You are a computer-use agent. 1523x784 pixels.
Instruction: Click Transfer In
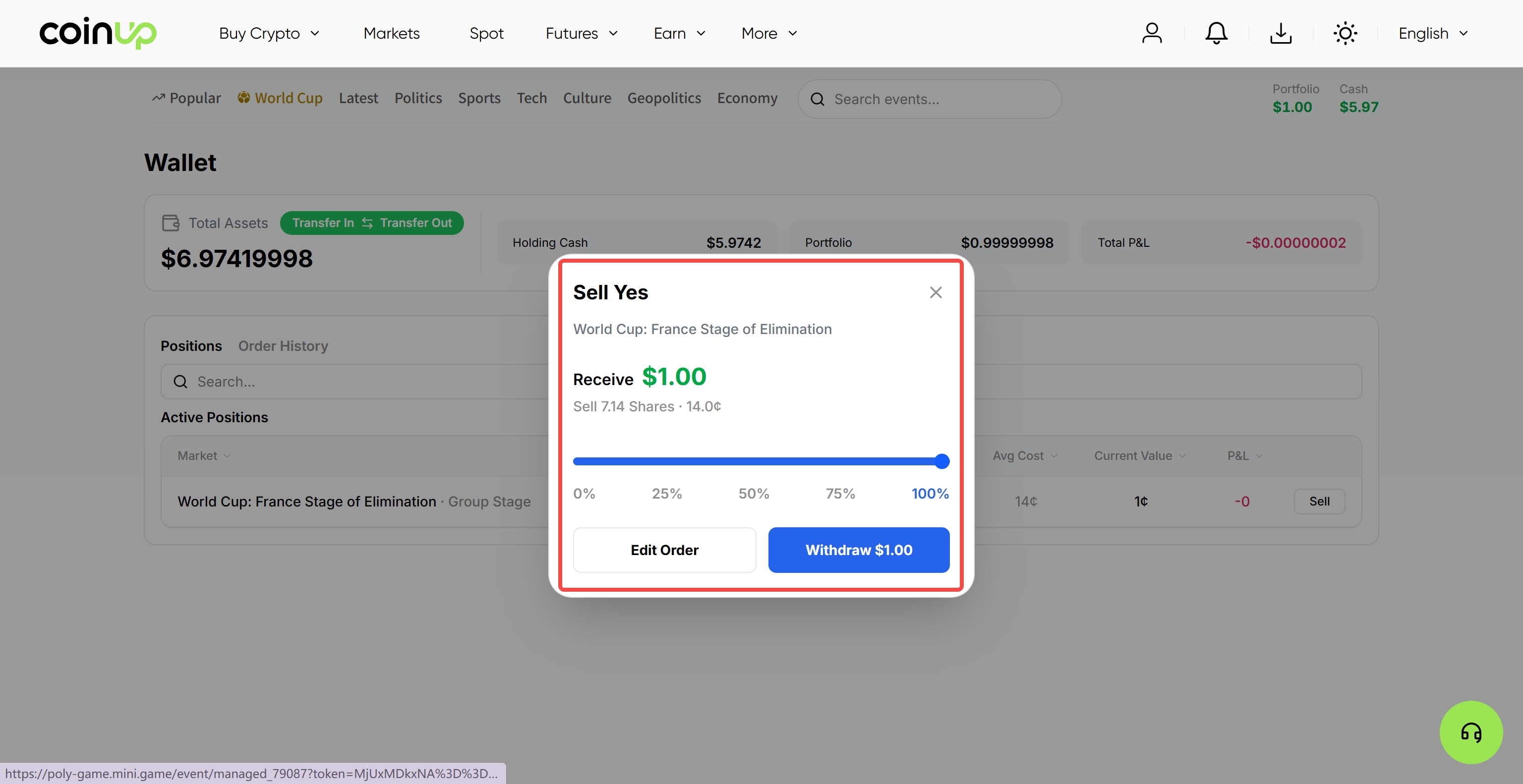pyautogui.click(x=323, y=223)
